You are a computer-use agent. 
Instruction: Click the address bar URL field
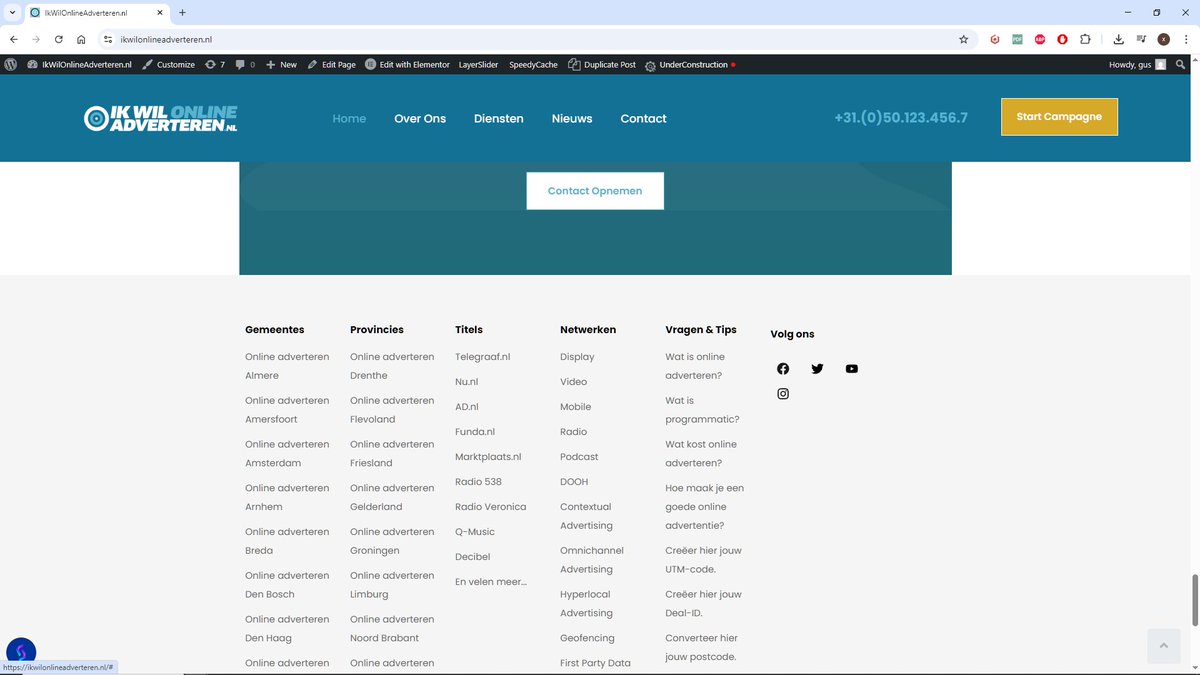pos(530,39)
